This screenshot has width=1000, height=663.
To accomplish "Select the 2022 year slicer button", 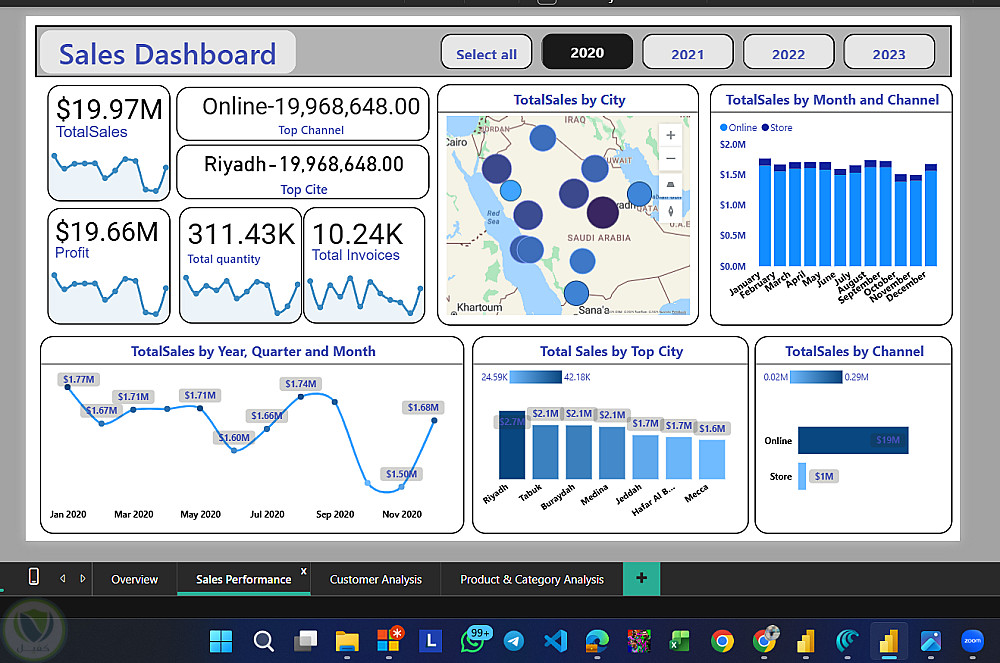I will 788,52.
